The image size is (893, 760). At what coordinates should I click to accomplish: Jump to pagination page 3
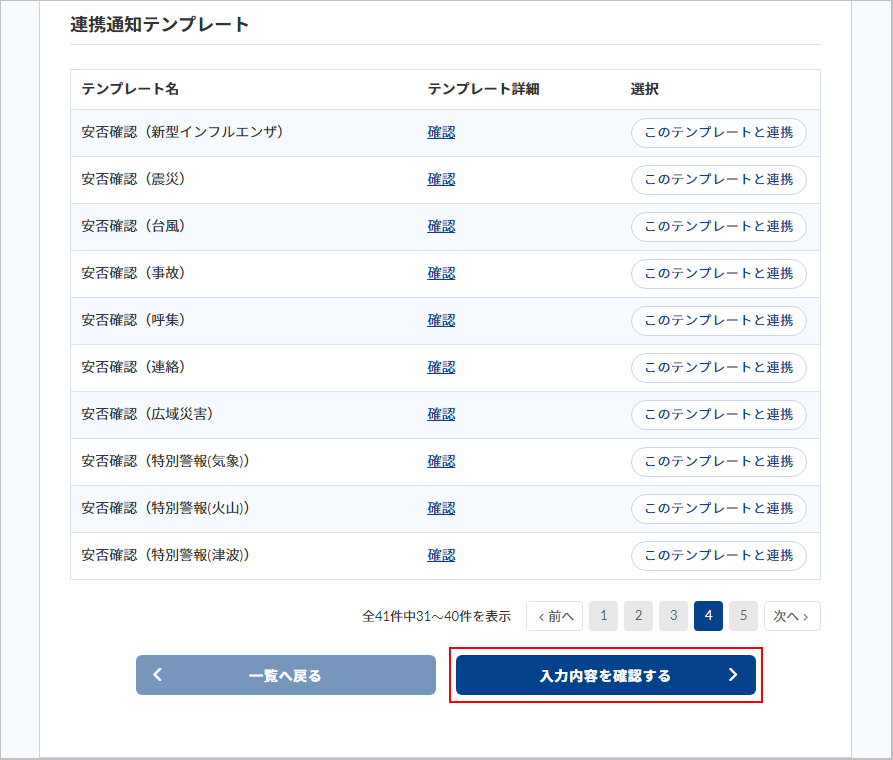tap(673, 616)
